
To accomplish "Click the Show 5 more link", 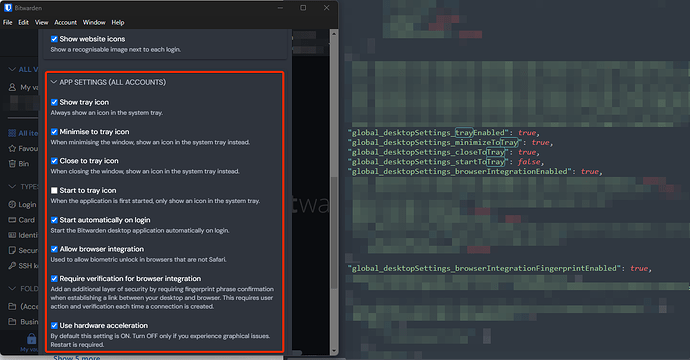I will tap(77, 357).
